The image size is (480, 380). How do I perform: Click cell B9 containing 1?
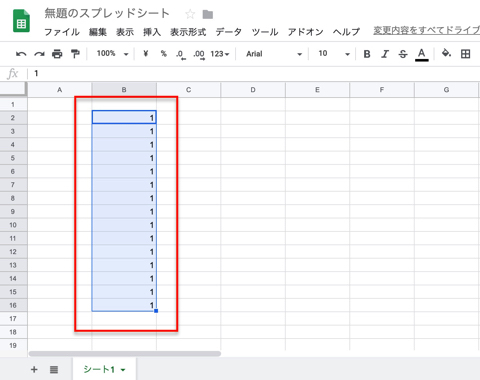pos(124,211)
